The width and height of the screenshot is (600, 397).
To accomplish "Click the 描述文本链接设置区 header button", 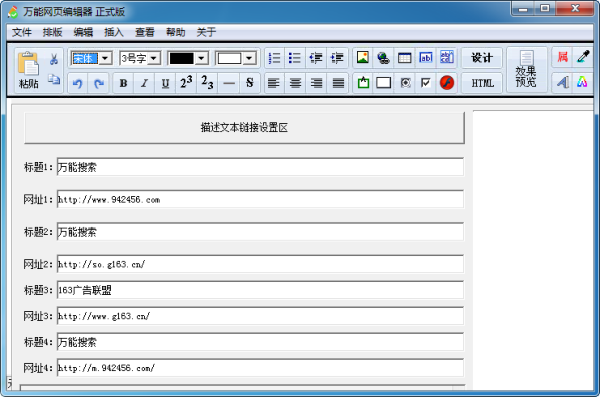I will (x=244, y=127).
